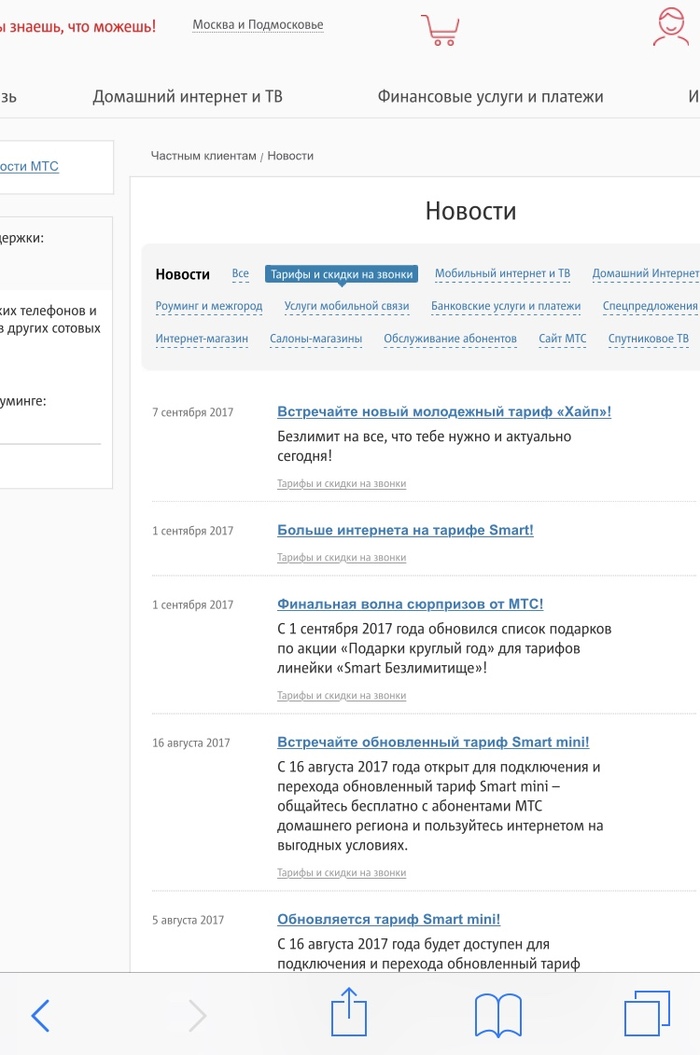Screen dimensions: 700x1055
Task: Filter news by Спутниковое ТВ
Action: tap(648, 339)
